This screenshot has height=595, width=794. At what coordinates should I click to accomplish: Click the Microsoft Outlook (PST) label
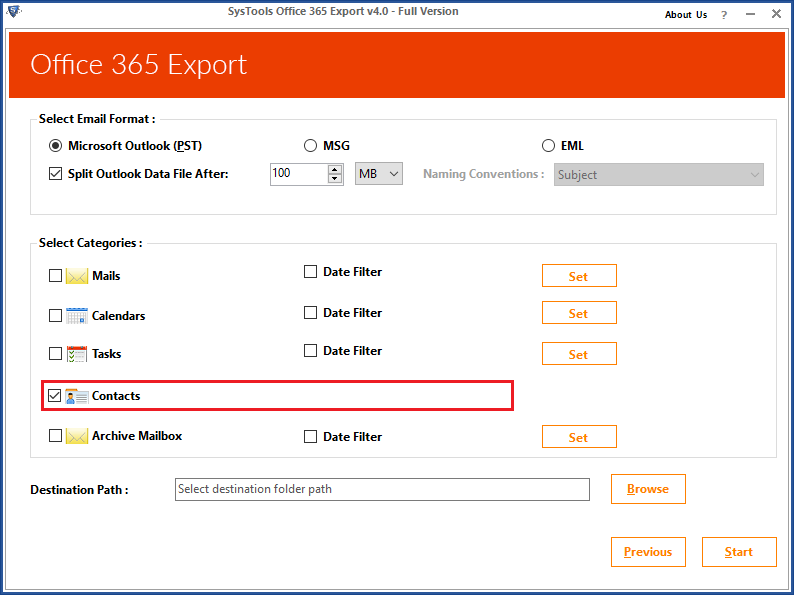pos(135,146)
